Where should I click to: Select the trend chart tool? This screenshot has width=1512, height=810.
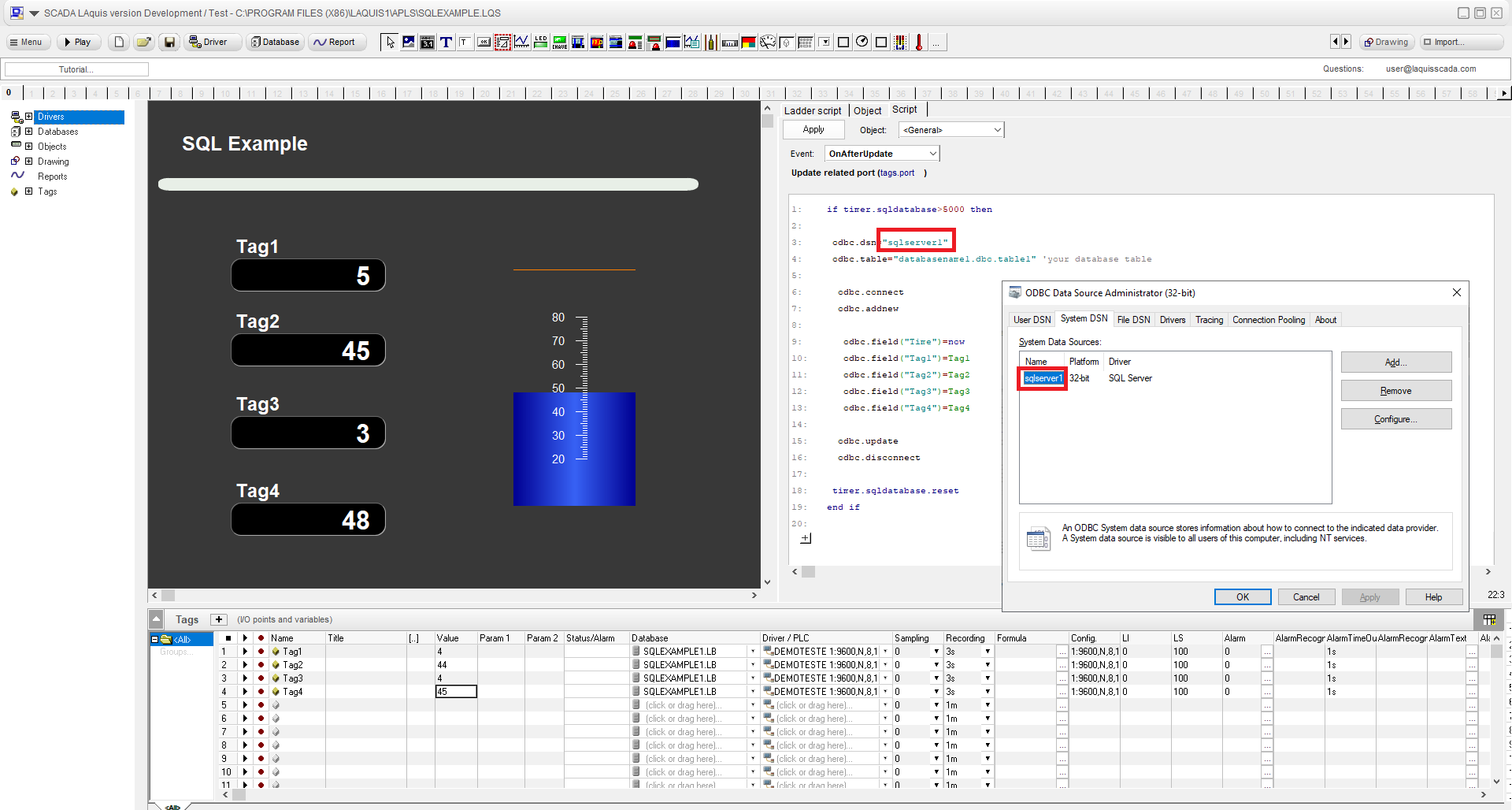tap(521, 42)
